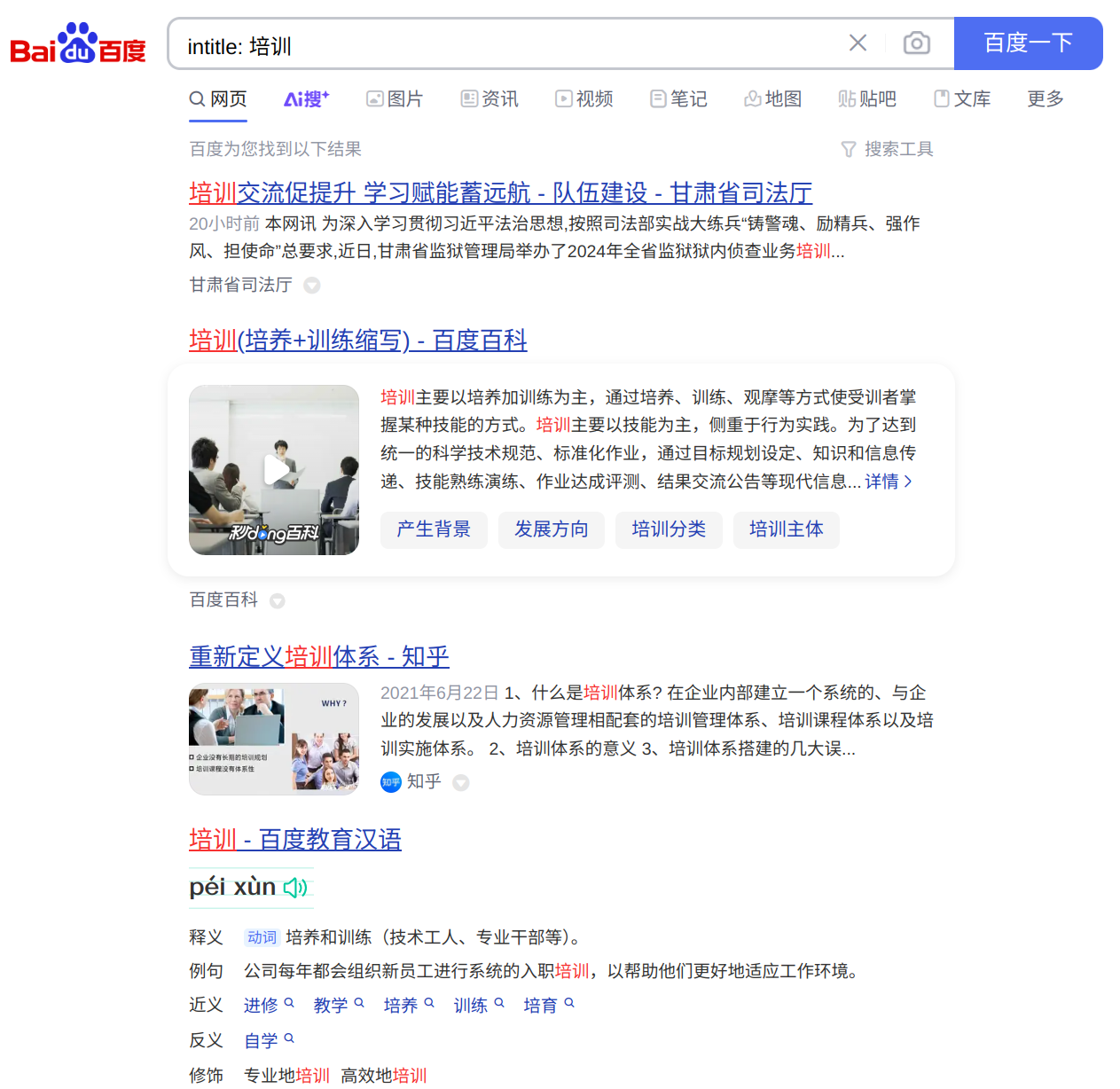Expand dropdown beside 知乎 source
1120x1089 pixels.
[x=461, y=782]
